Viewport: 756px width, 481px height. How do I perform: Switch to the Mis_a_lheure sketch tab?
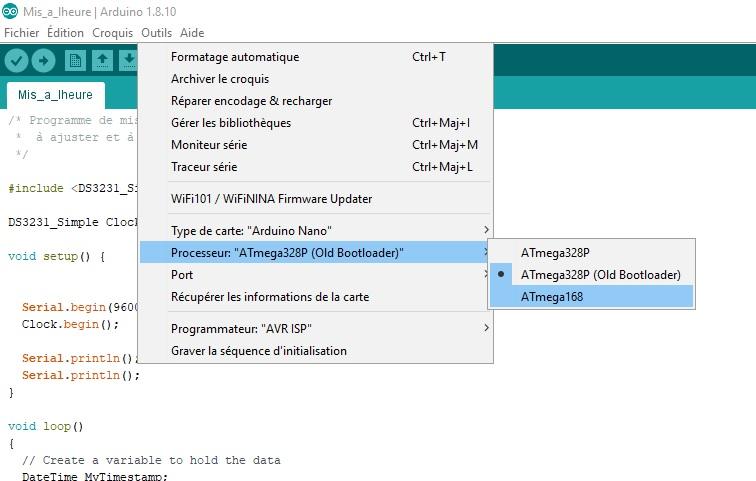(55, 95)
